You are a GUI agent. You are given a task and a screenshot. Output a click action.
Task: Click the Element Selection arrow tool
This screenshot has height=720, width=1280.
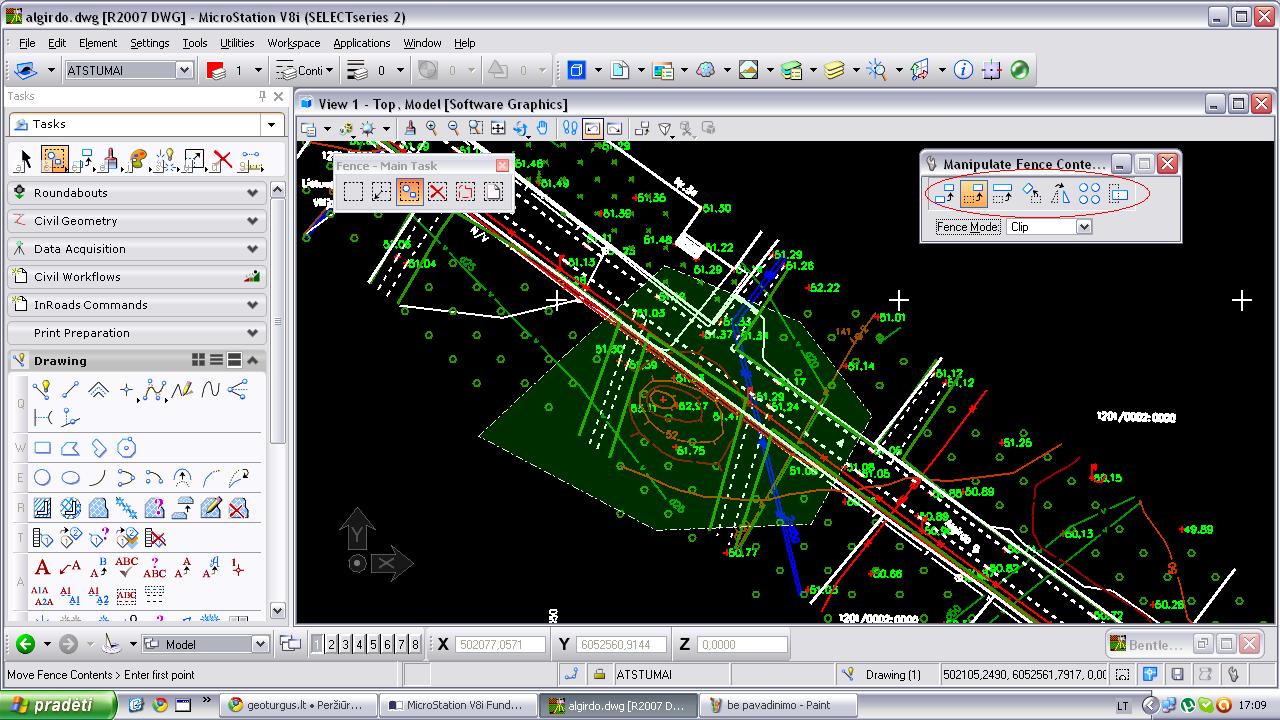point(26,160)
